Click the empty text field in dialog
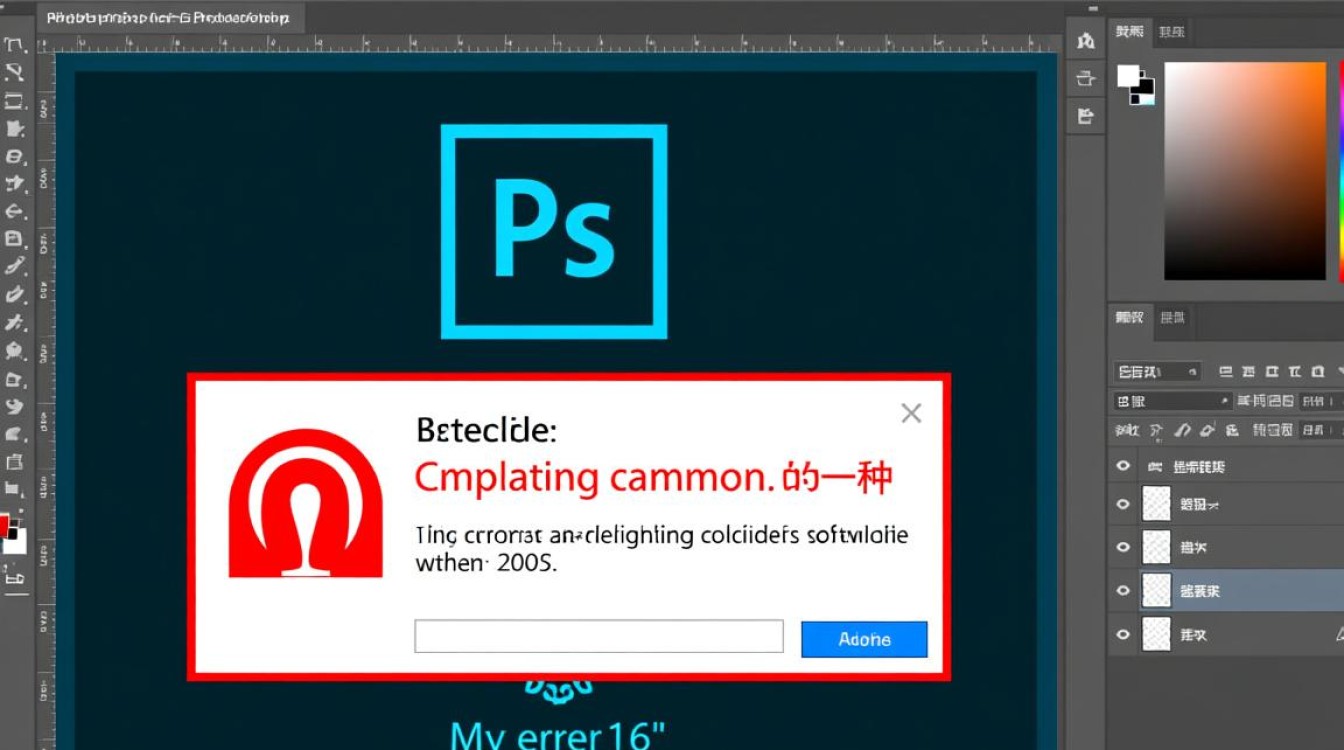Viewport: 1344px width, 750px height. (x=598, y=636)
